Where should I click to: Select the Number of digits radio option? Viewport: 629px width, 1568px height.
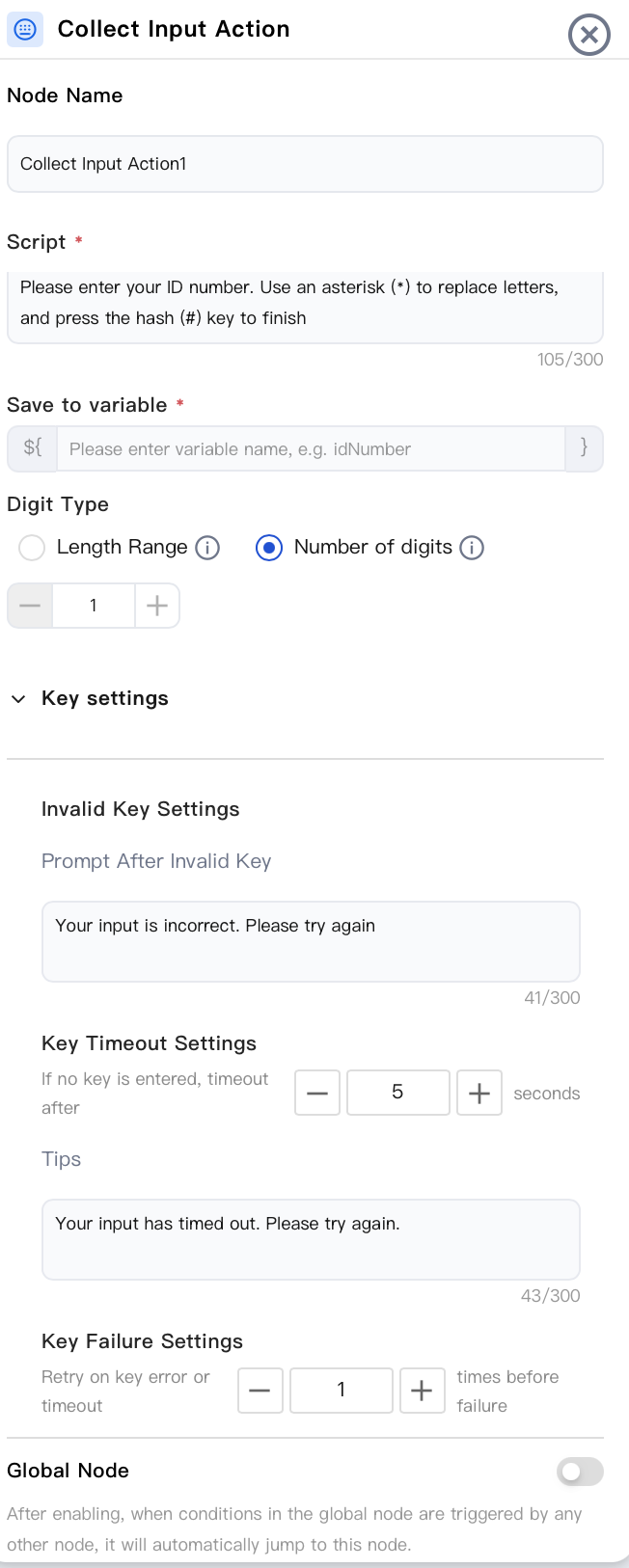point(268,548)
